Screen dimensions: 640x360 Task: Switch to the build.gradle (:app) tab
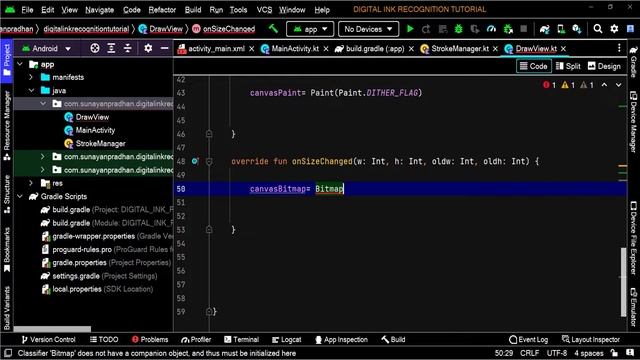click(375, 49)
